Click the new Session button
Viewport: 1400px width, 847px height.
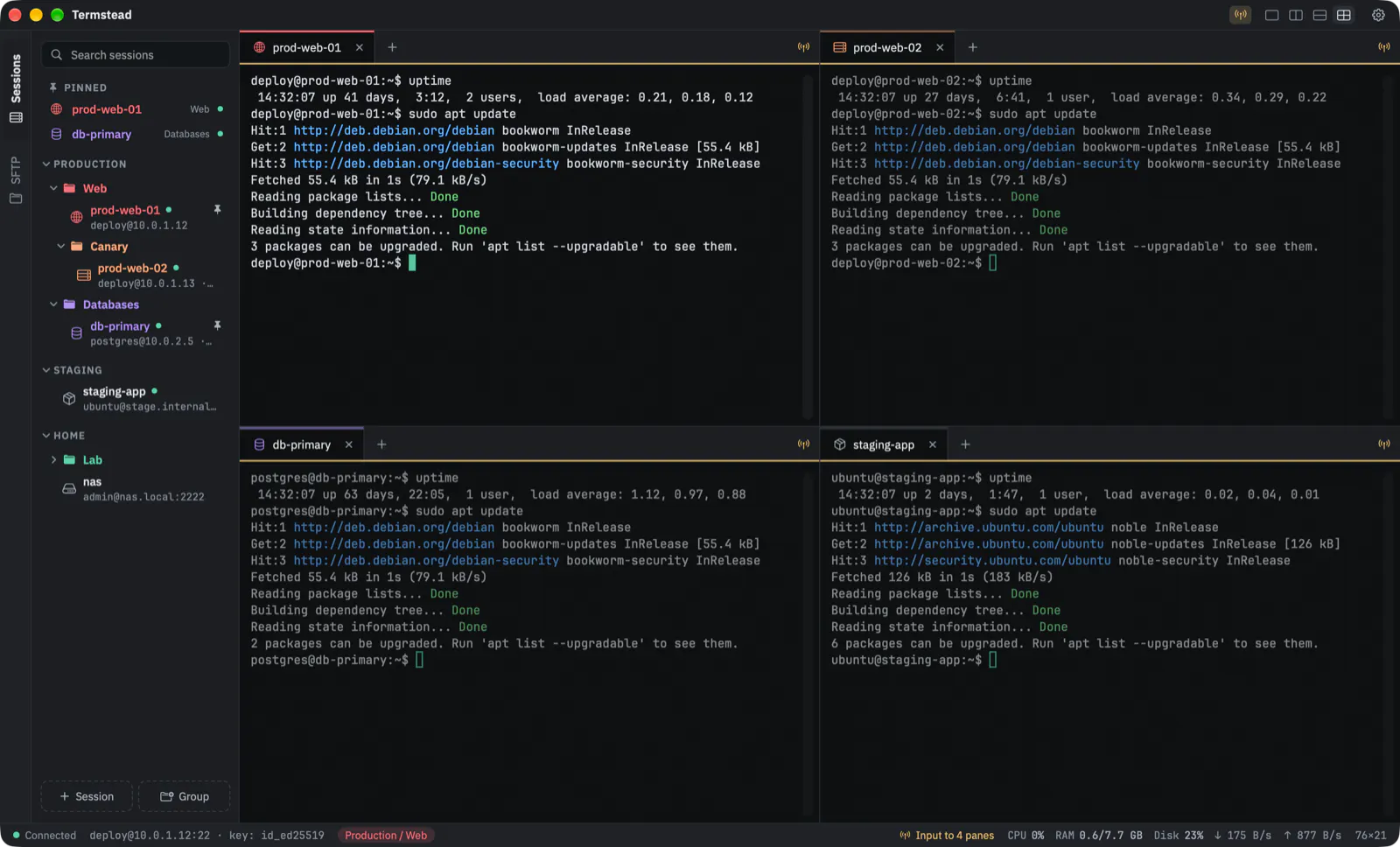click(87, 796)
